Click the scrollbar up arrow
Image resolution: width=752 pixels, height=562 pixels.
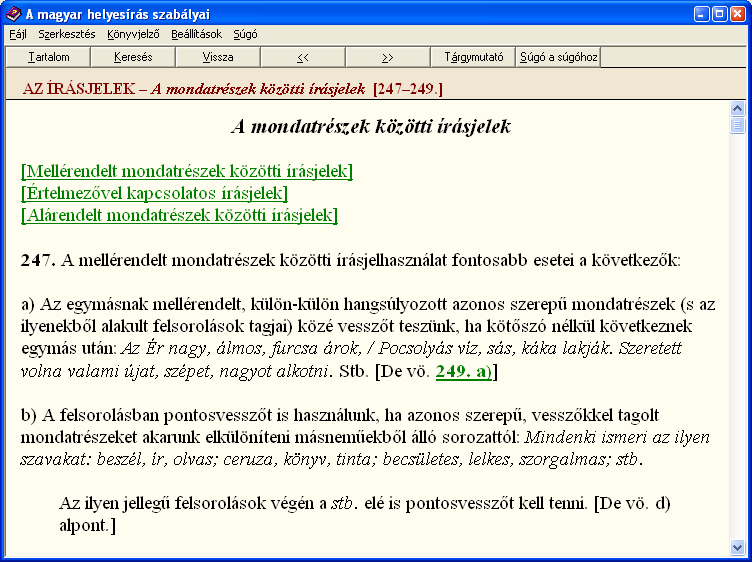click(738, 109)
